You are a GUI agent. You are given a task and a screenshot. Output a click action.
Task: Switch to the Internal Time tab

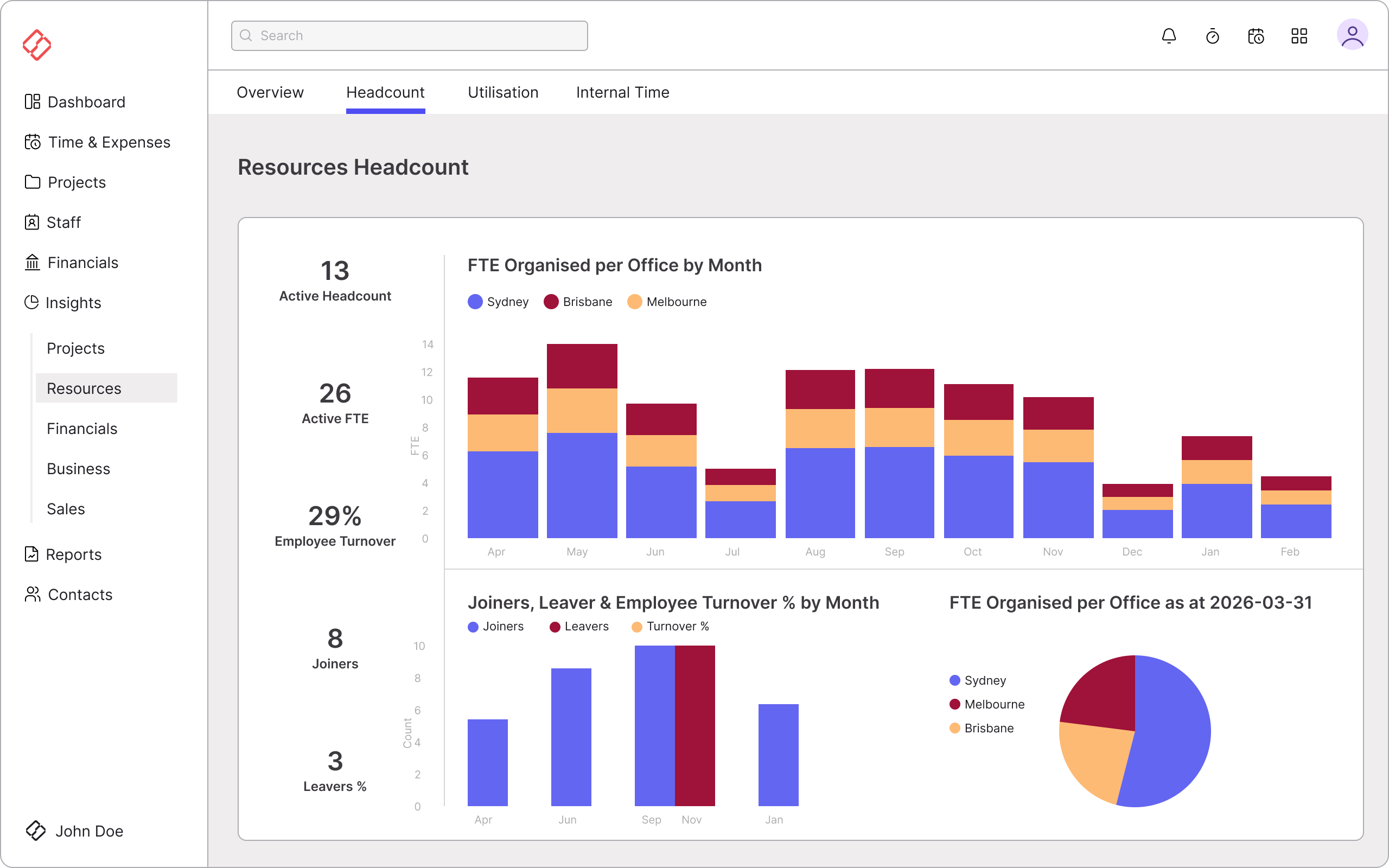pyautogui.click(x=622, y=92)
